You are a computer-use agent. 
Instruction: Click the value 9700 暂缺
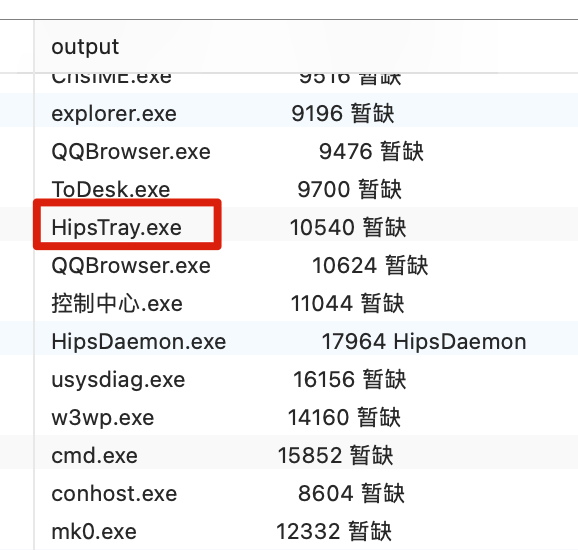click(x=349, y=189)
